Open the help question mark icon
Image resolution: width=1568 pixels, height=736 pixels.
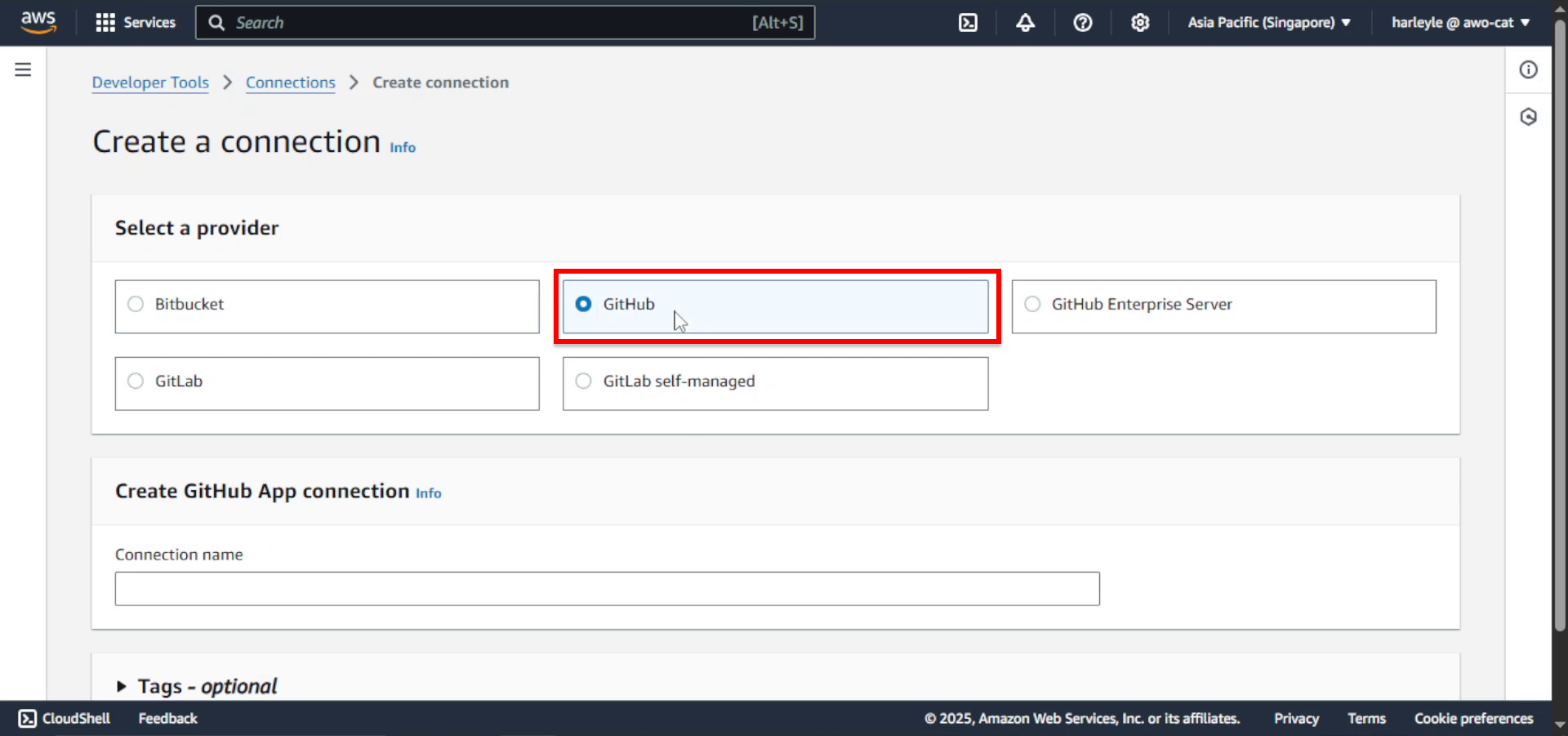1082,23
